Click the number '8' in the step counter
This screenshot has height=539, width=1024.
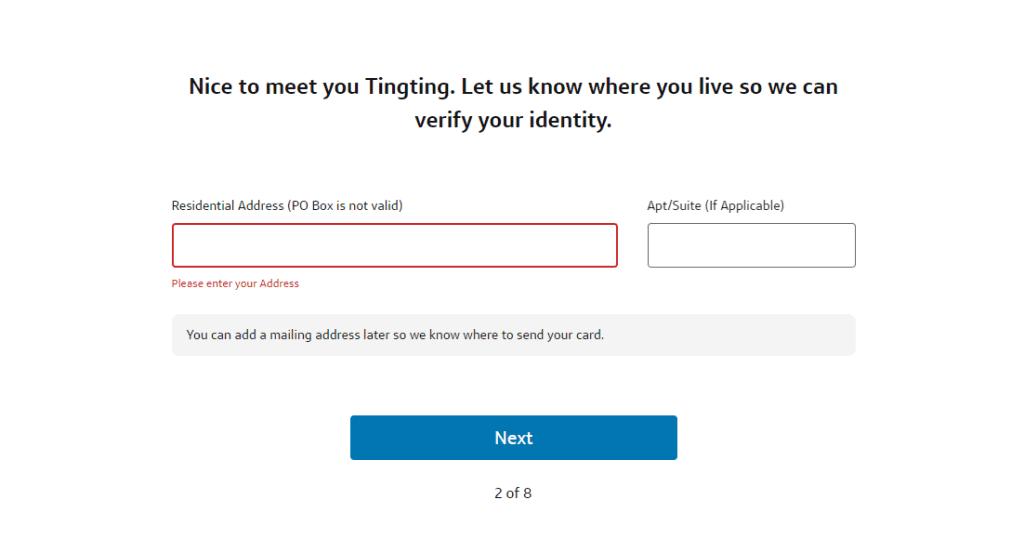[x=527, y=493]
